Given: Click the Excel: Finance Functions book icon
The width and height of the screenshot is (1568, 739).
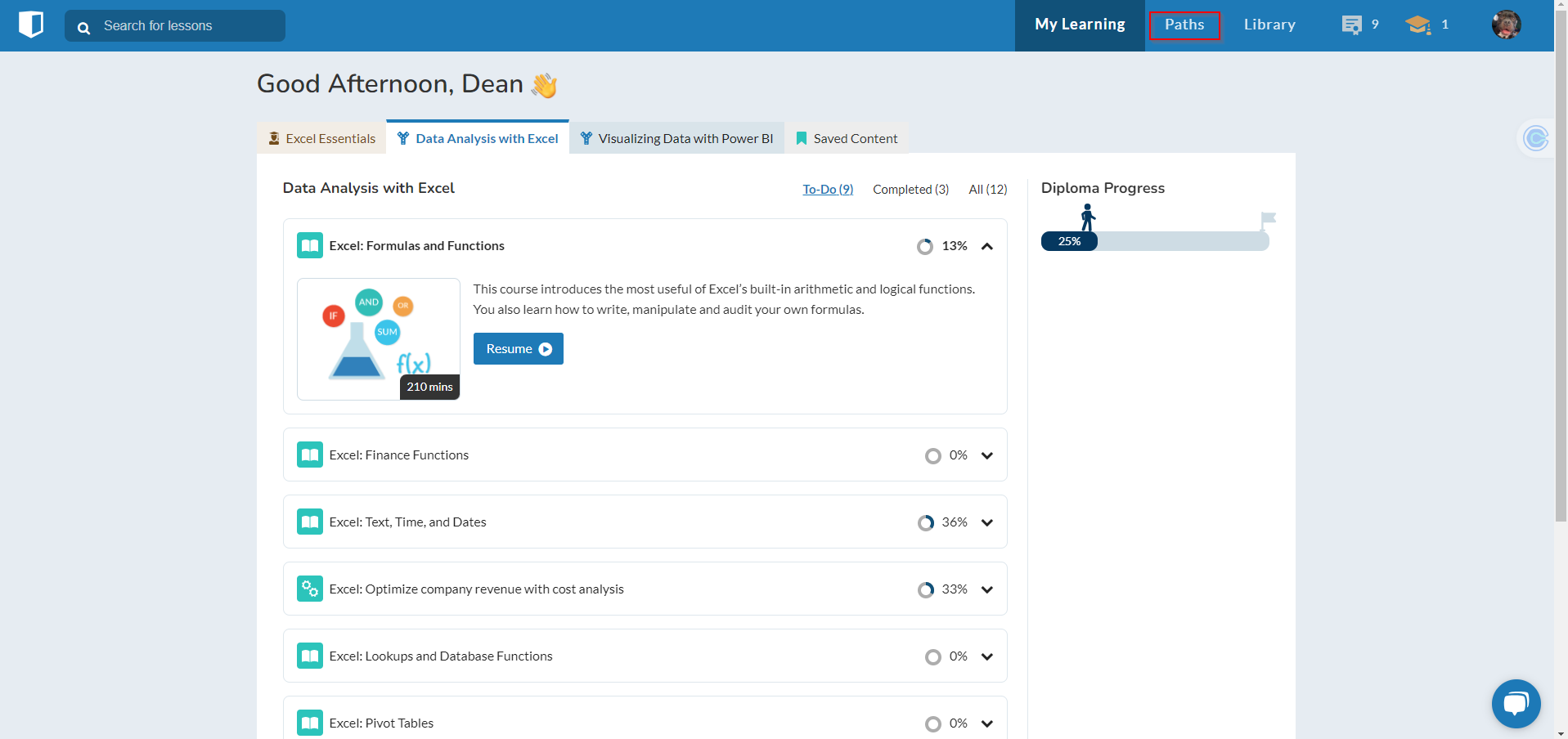Looking at the screenshot, I should (x=310, y=455).
